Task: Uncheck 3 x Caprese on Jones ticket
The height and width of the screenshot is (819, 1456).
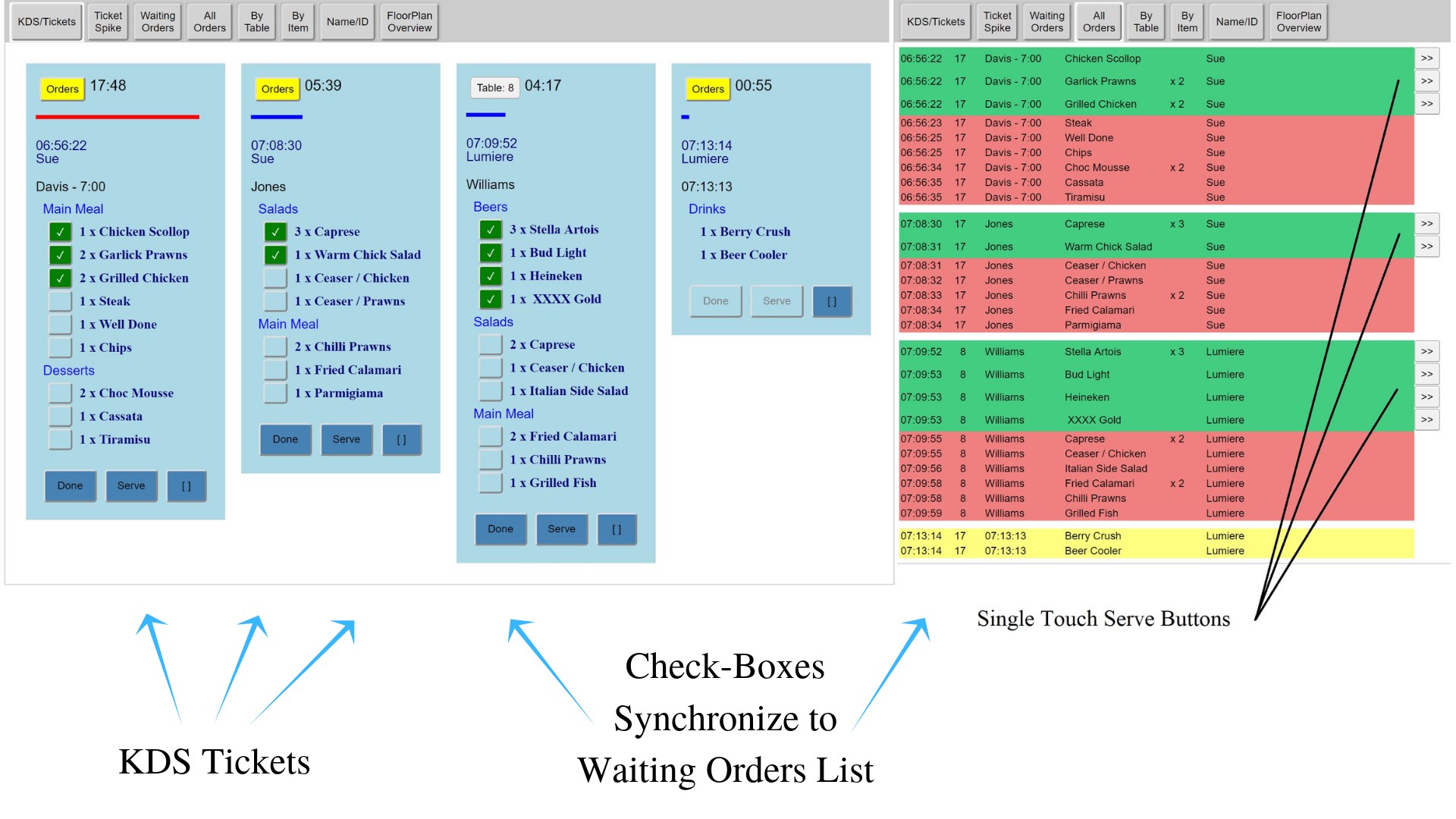Action: tap(275, 232)
